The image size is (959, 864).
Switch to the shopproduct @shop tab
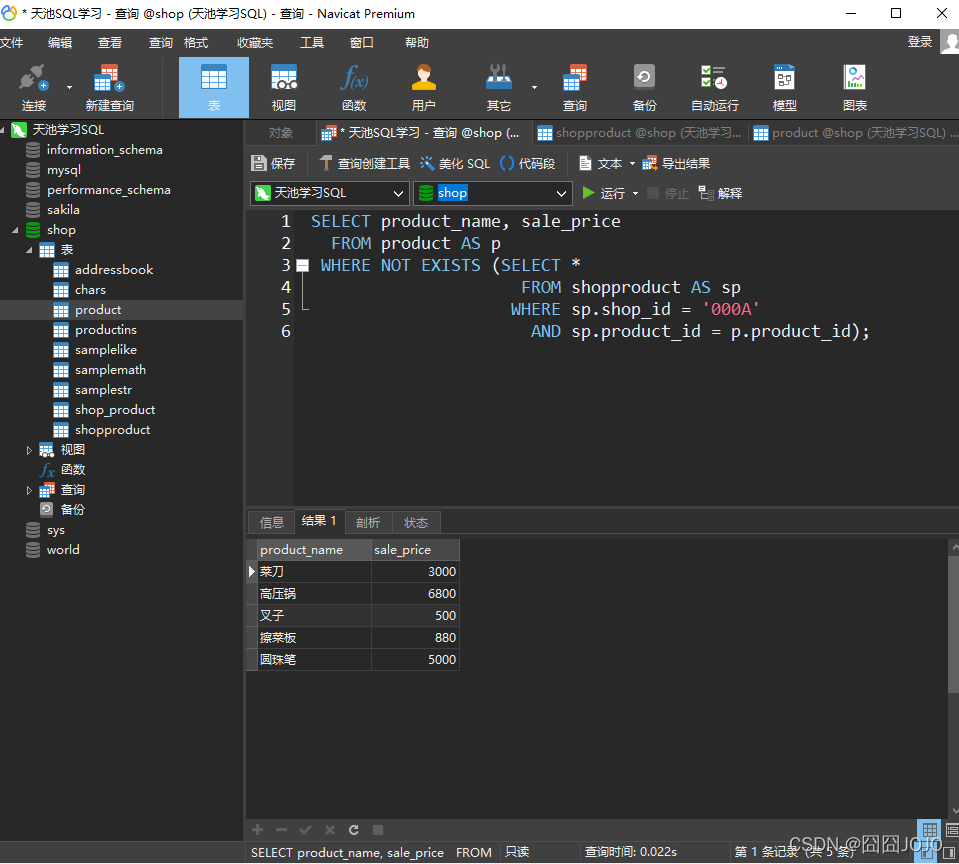639,133
